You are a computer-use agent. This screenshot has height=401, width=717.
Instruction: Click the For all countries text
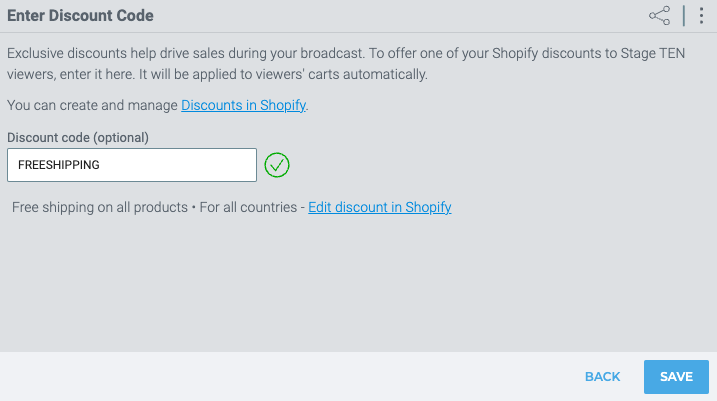click(248, 207)
